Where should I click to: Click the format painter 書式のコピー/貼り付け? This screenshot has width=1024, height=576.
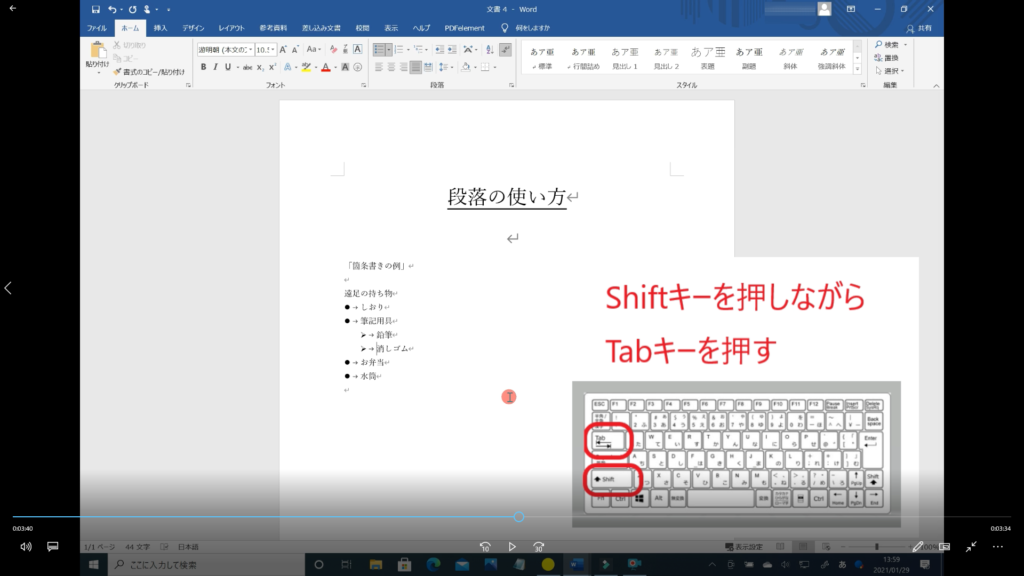148,72
